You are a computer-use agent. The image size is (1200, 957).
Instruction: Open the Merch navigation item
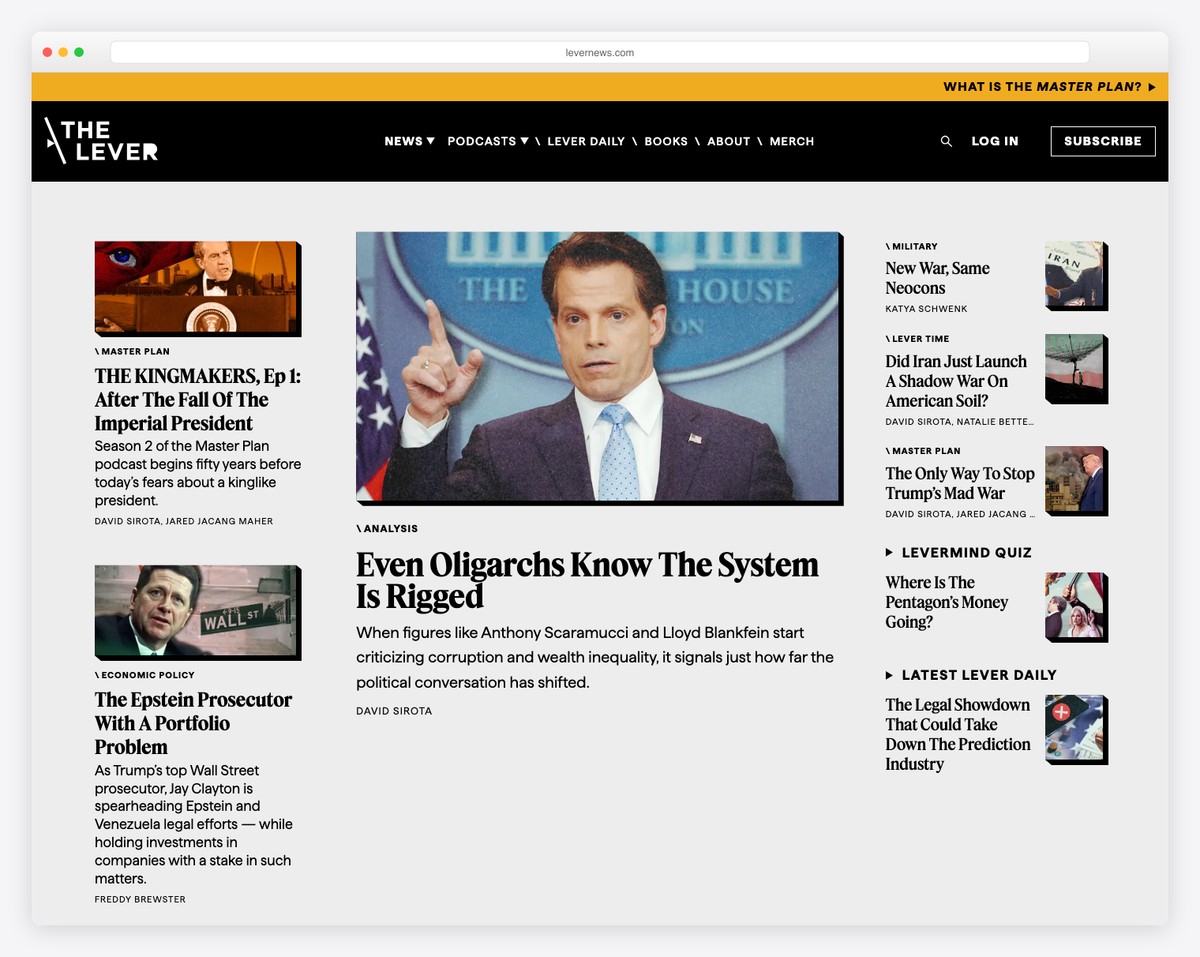tap(791, 141)
